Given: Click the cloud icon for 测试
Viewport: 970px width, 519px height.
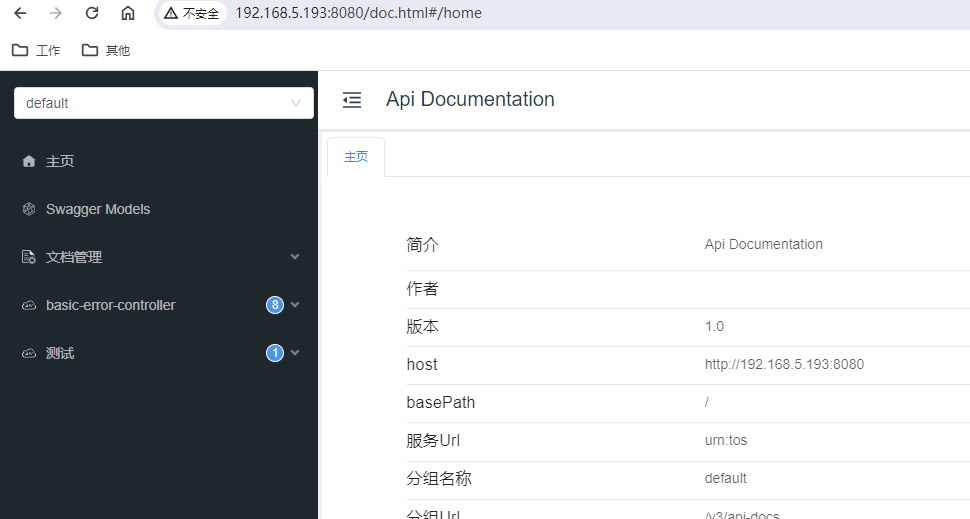Looking at the screenshot, I should point(28,353).
